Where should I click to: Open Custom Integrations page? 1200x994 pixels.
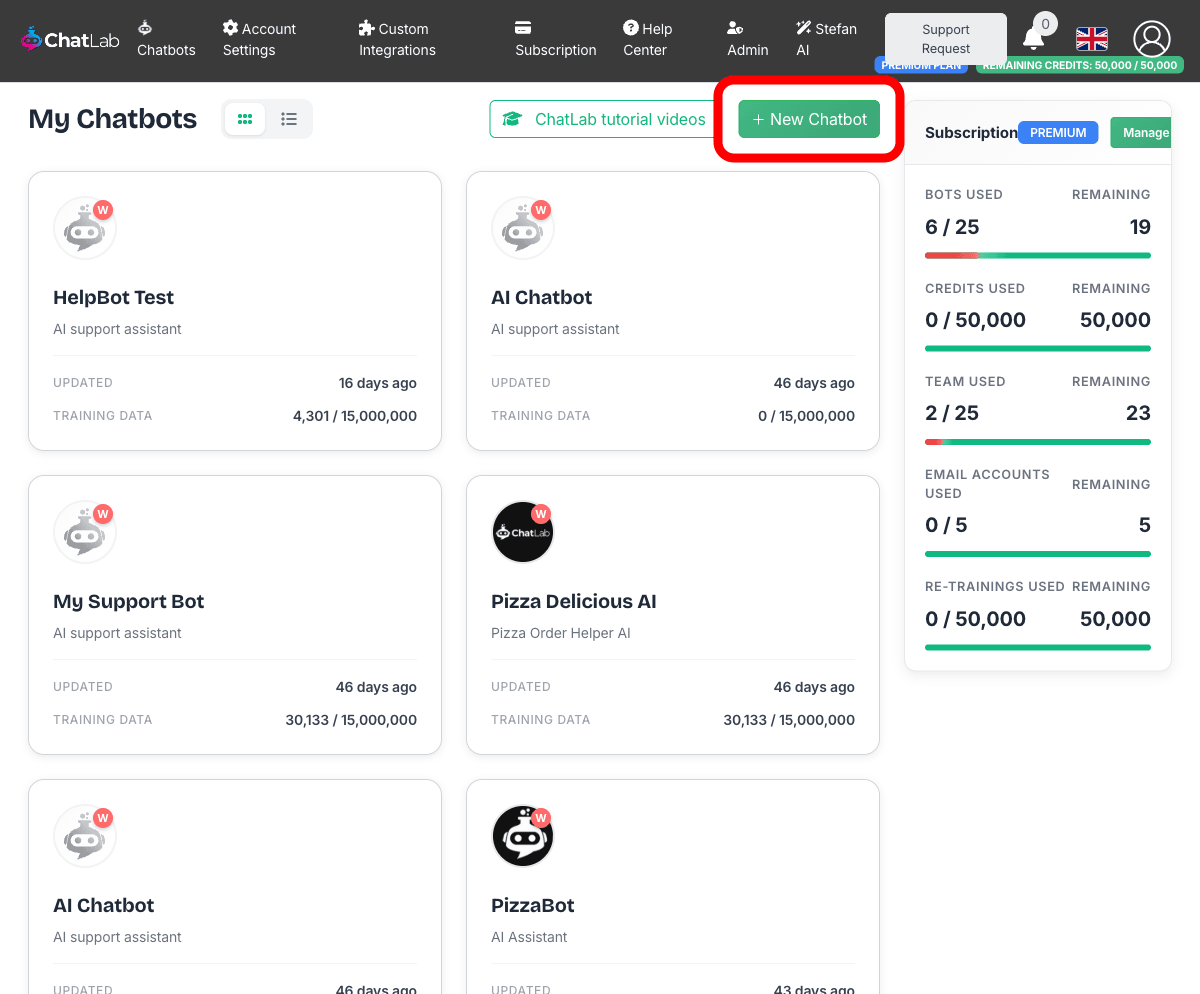click(397, 40)
